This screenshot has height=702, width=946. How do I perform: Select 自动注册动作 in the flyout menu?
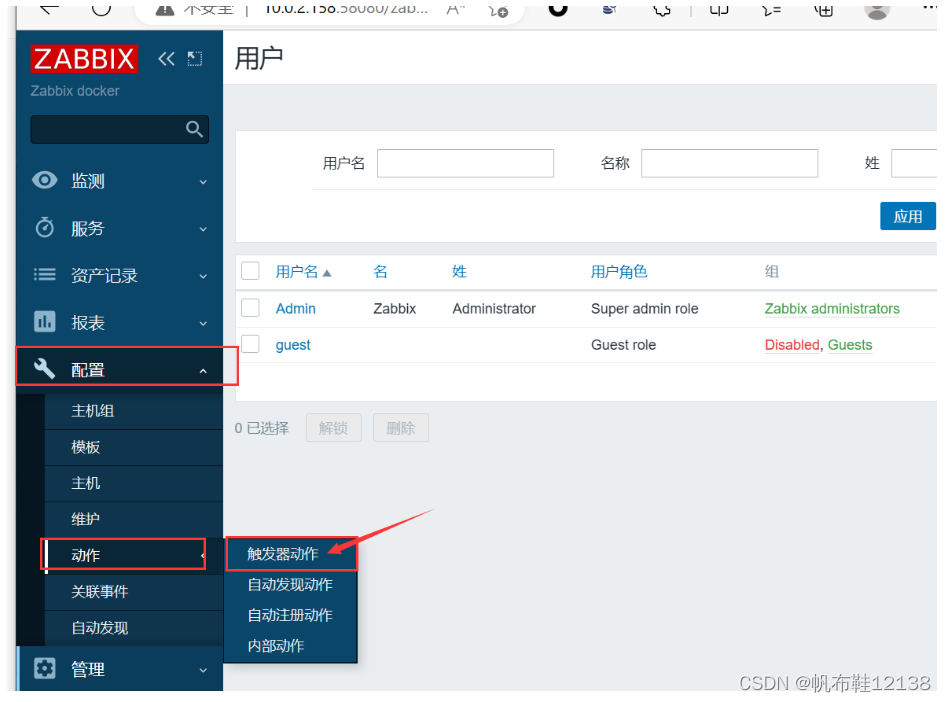[x=290, y=615]
